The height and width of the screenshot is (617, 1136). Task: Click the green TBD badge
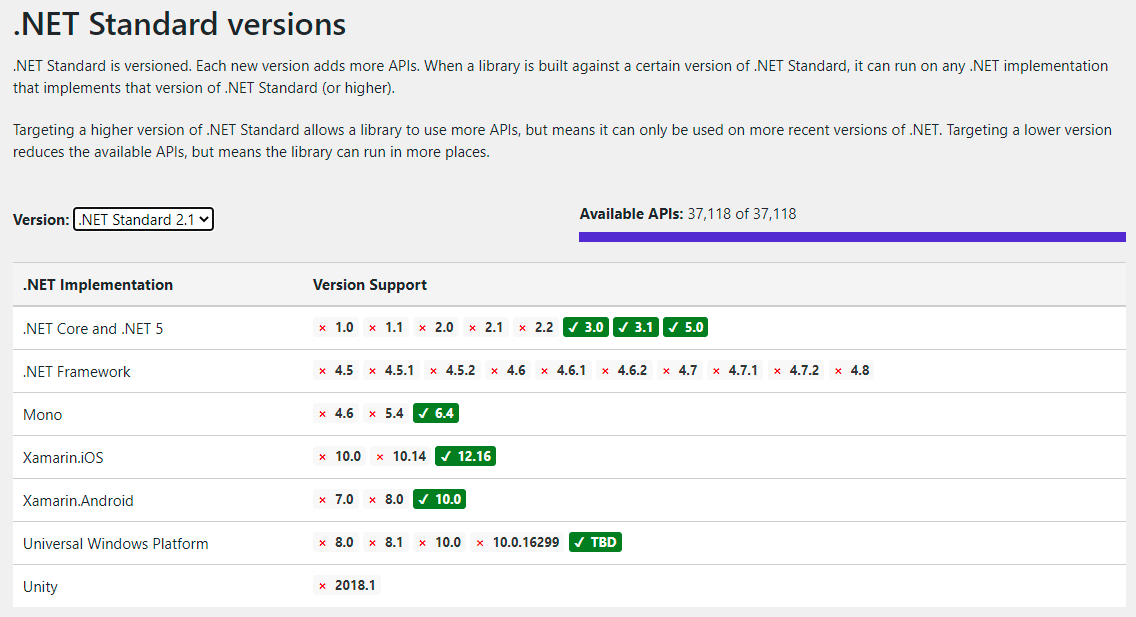click(596, 542)
